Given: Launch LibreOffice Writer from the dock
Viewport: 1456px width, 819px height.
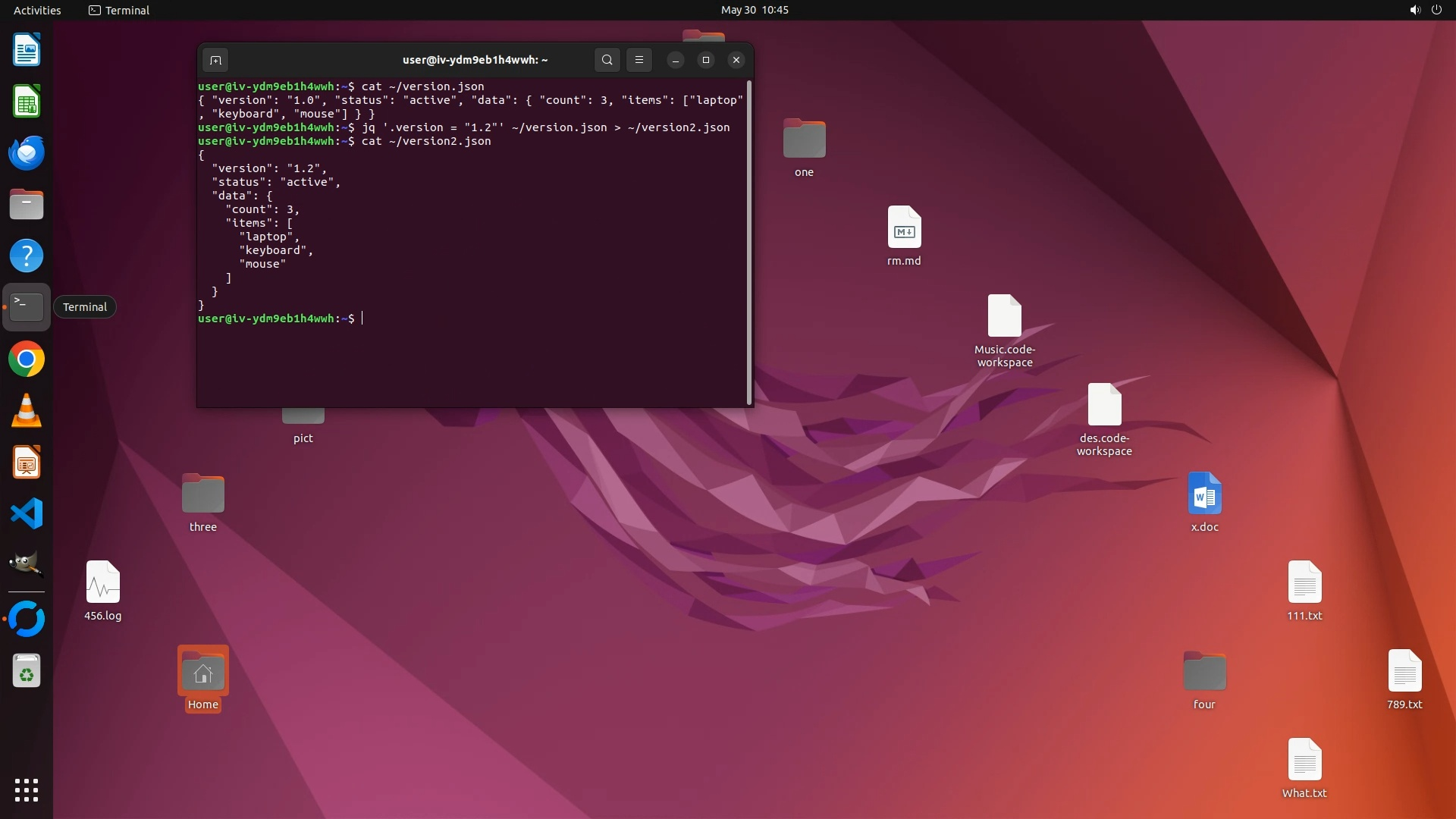Looking at the screenshot, I should pyautogui.click(x=27, y=50).
